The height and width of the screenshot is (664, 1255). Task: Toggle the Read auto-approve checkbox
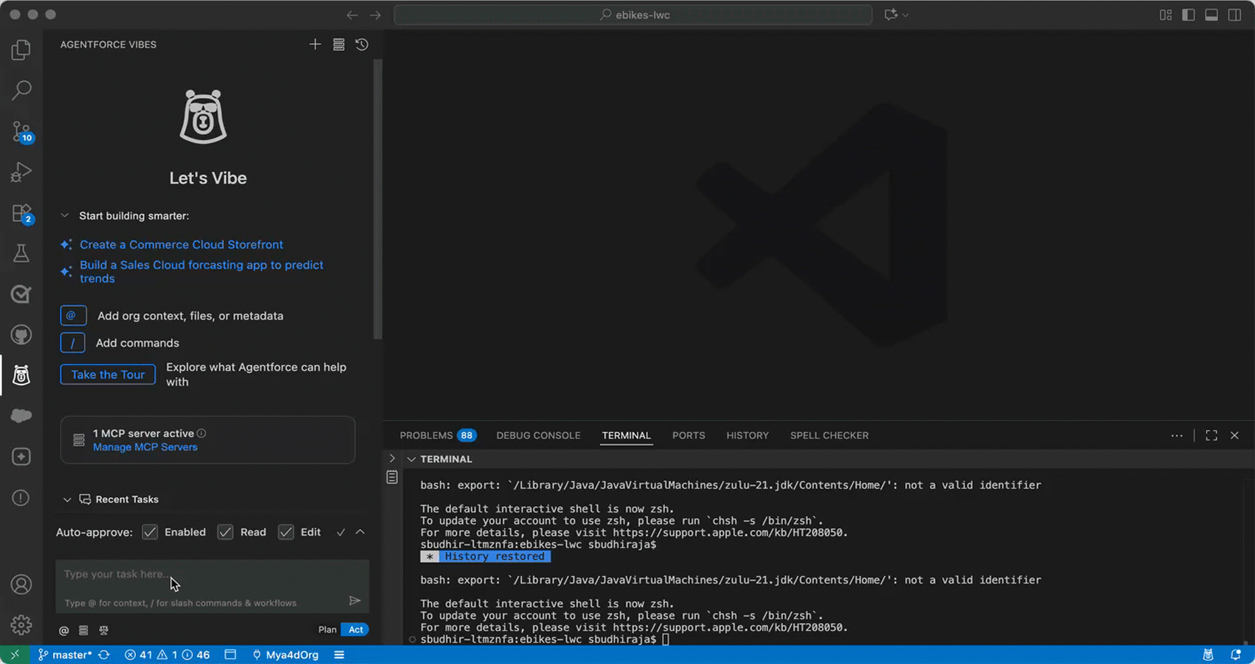(225, 532)
